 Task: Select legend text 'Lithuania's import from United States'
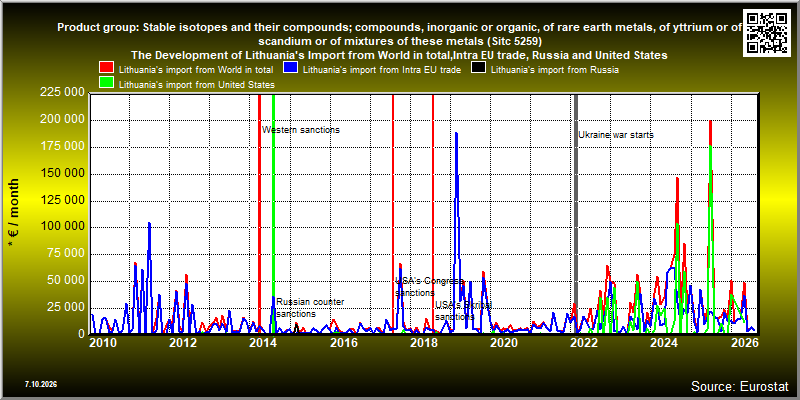click(x=197, y=85)
